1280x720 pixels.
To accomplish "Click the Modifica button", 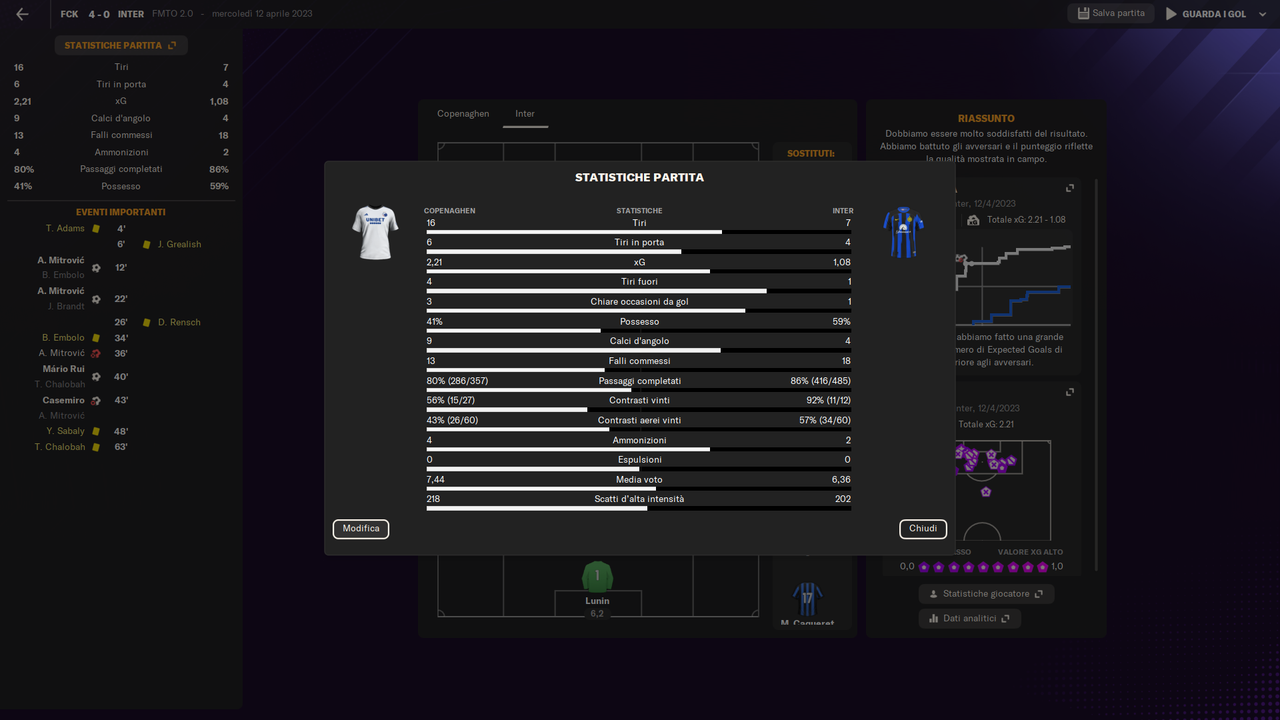I will tap(360, 528).
